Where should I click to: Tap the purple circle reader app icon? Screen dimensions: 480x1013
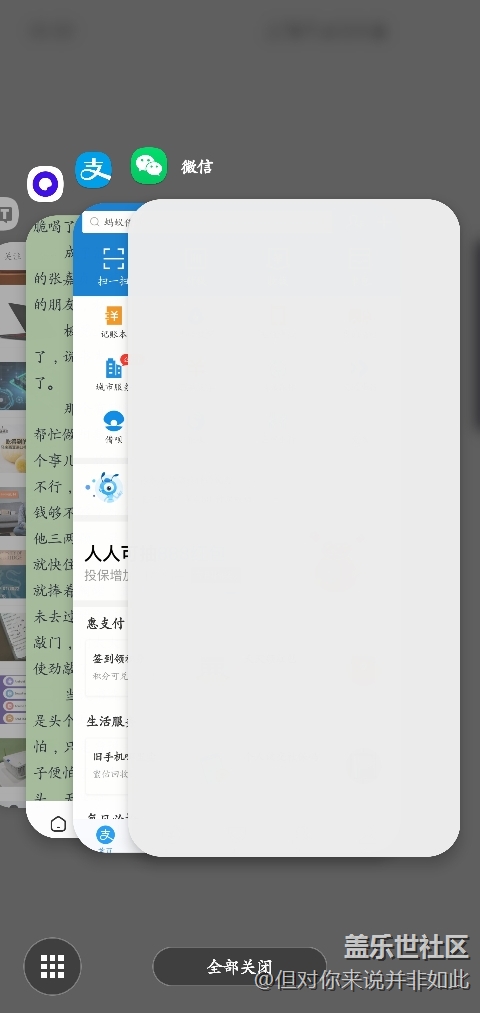(x=45, y=184)
